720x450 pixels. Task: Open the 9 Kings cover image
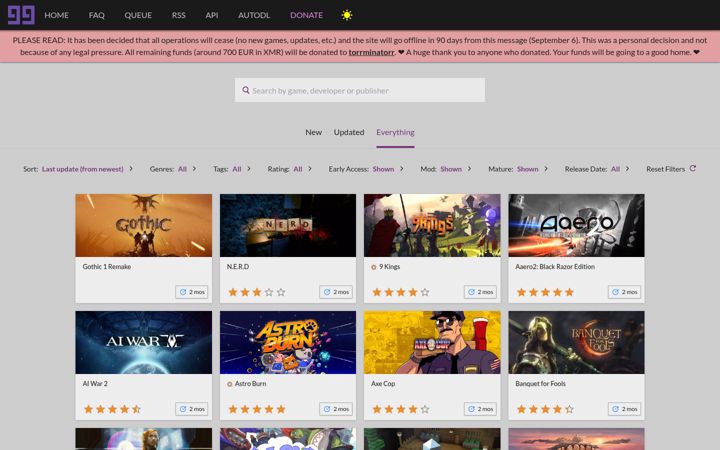[x=432, y=225]
